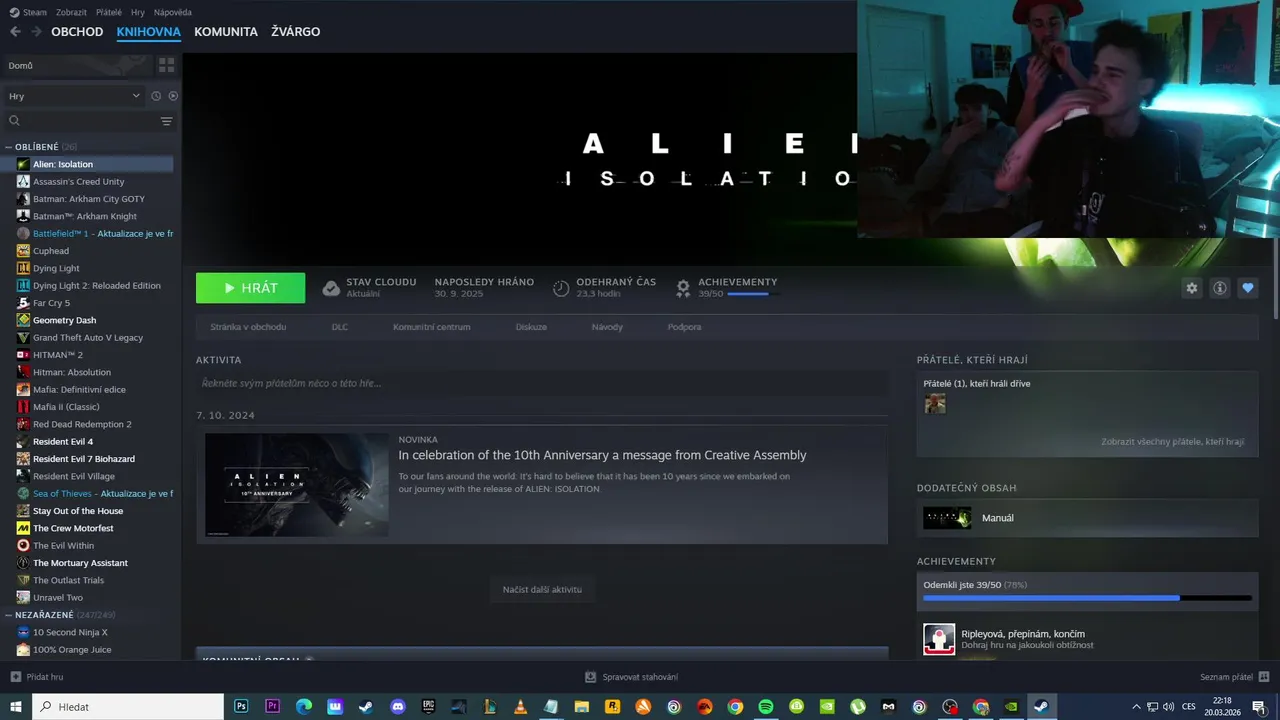1280x720 pixels.
Task: Open Windows Start menu
Action: (x=15, y=706)
